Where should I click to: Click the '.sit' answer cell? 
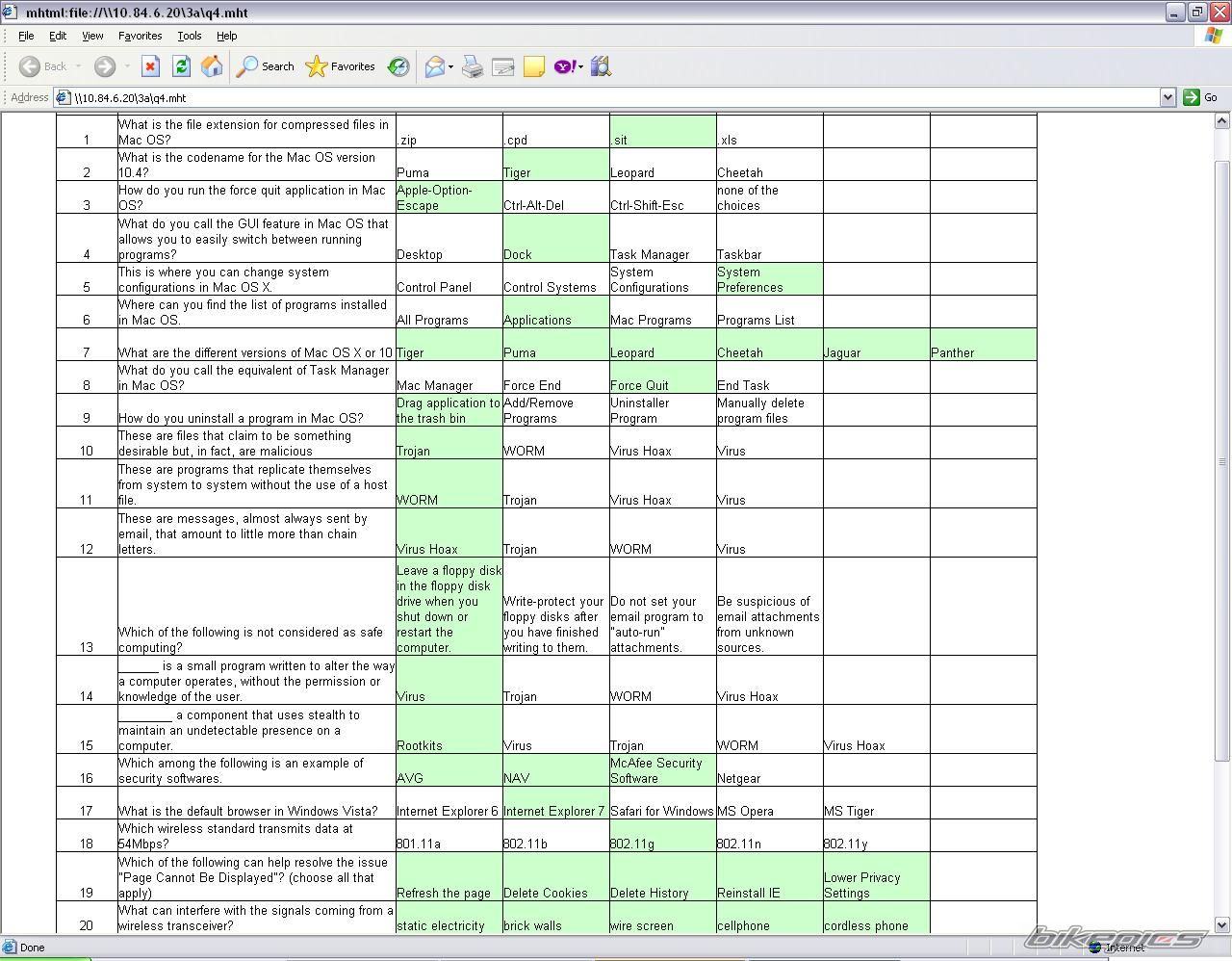coord(662,132)
